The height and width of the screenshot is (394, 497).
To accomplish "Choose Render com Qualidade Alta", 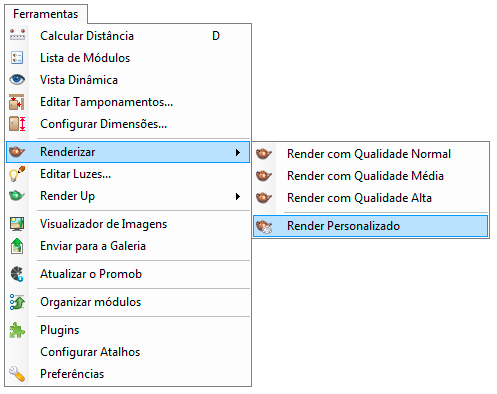I will pos(371,198).
